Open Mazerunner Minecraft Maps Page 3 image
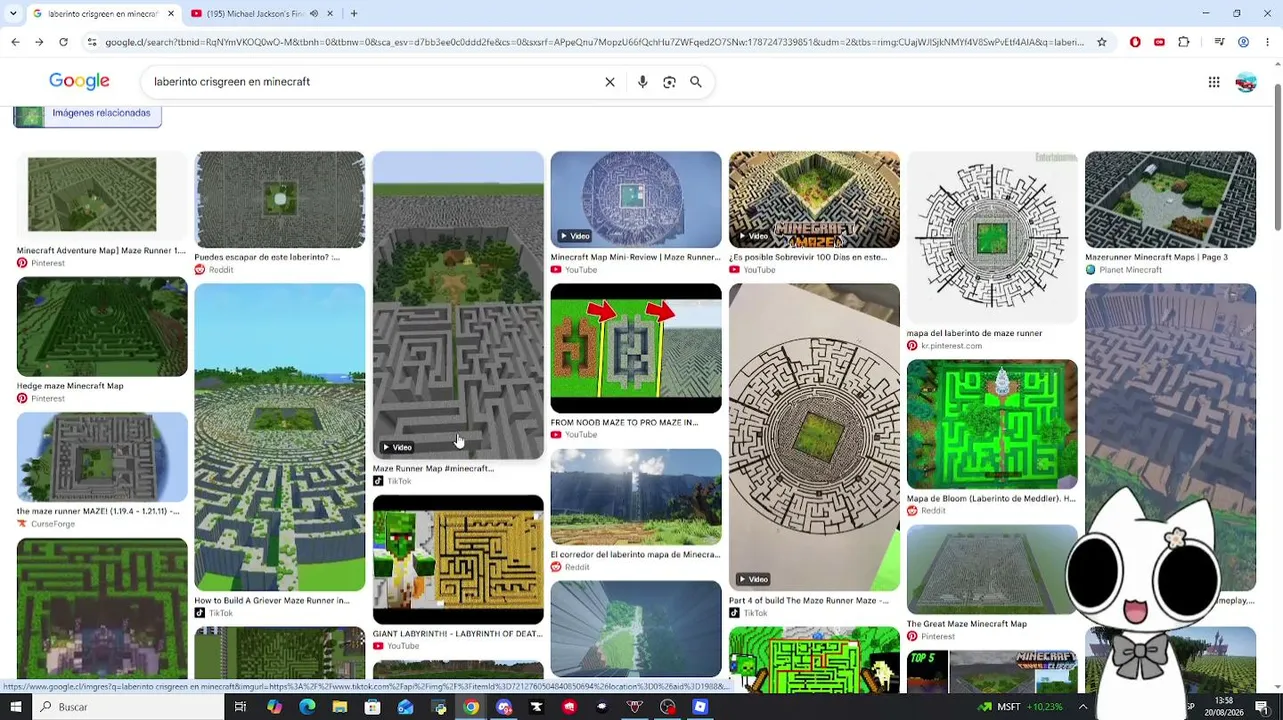The height and width of the screenshot is (720, 1283). [1170, 199]
